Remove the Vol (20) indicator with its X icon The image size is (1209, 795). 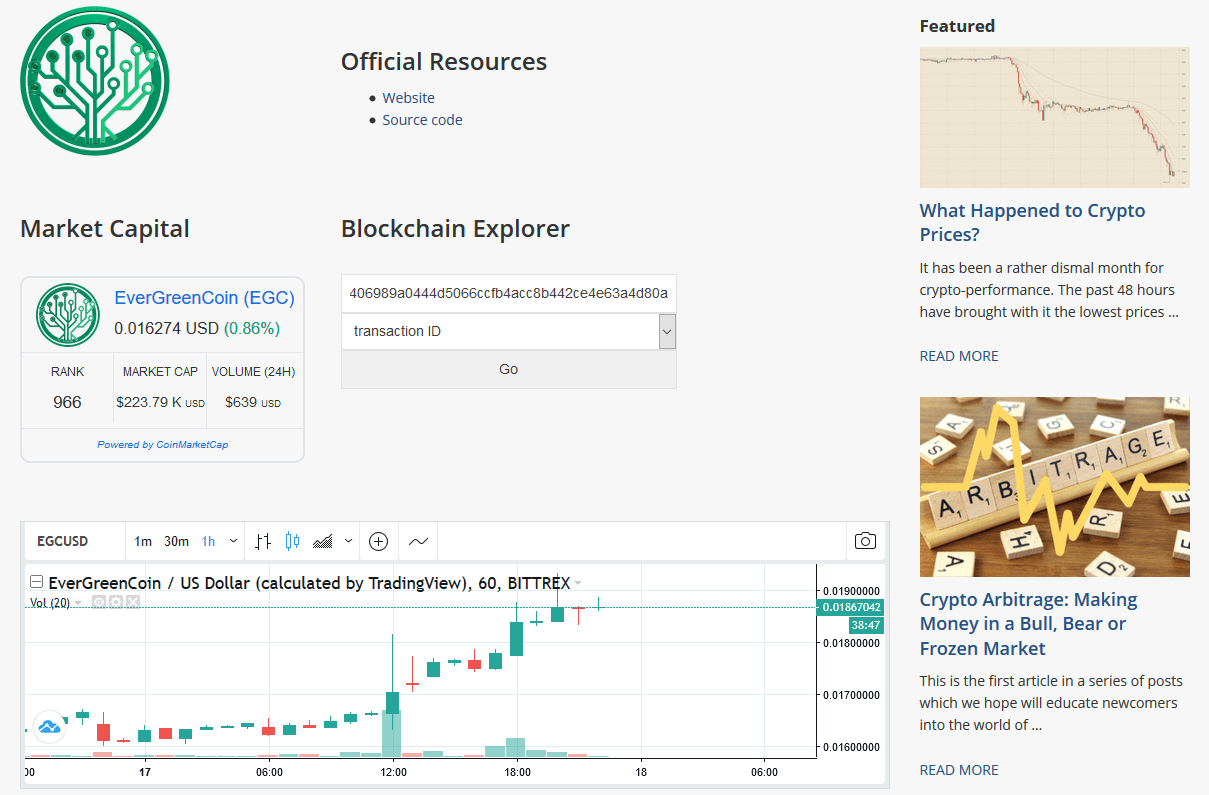point(133,602)
